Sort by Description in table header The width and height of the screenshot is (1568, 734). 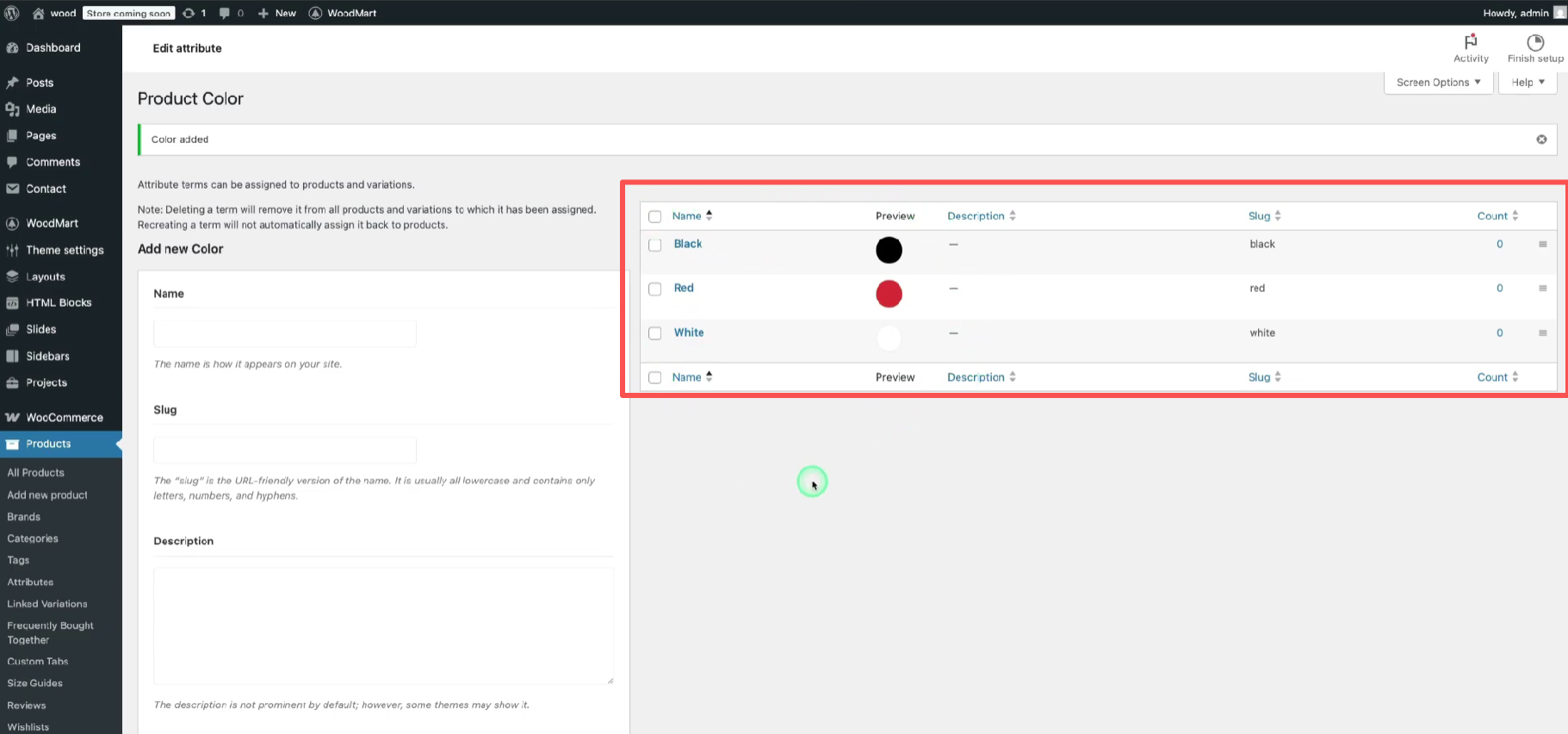point(982,216)
